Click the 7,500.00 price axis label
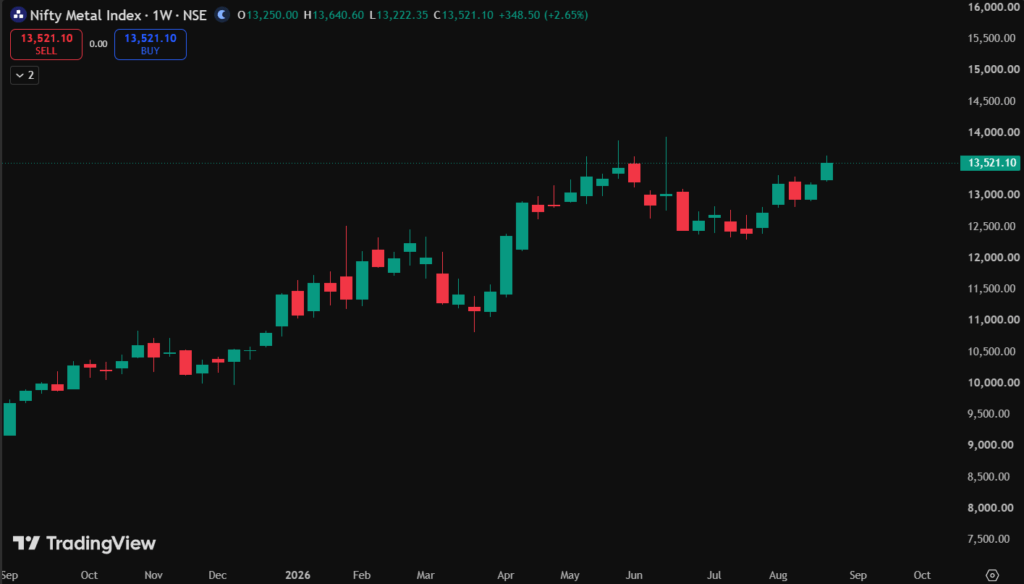This screenshot has height=584, width=1024. [989, 539]
